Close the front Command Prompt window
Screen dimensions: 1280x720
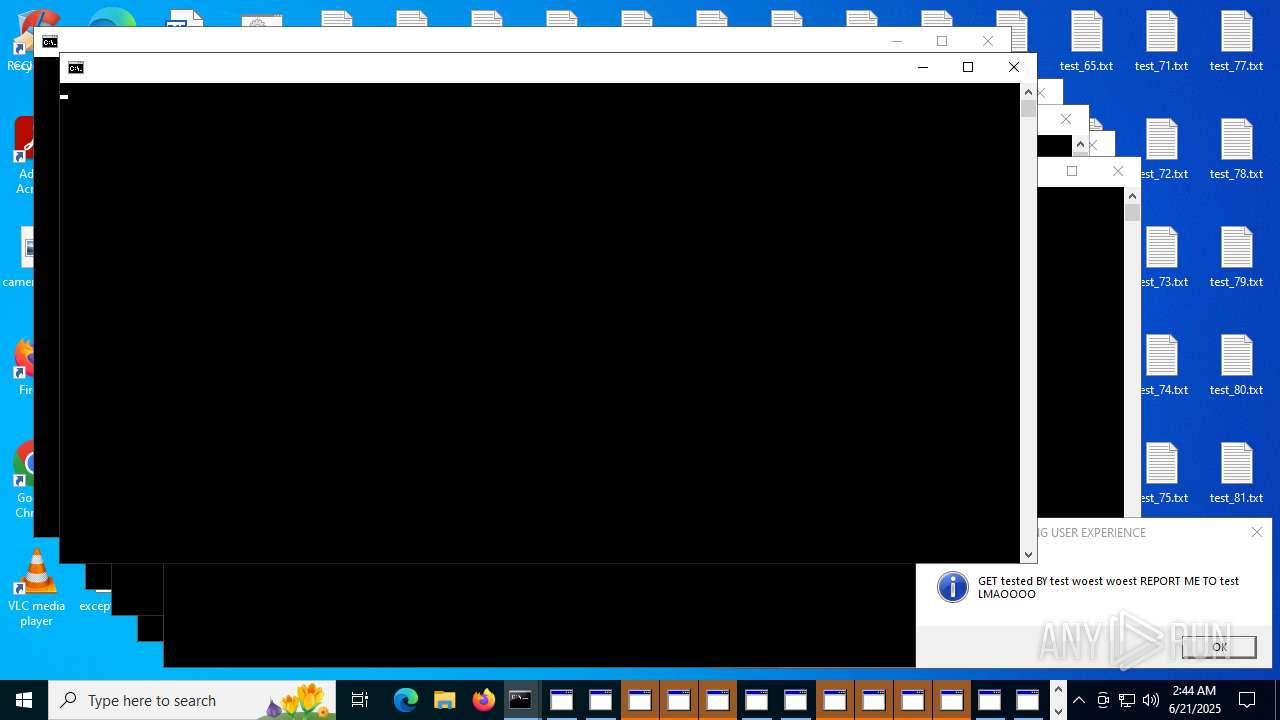tap(1014, 67)
